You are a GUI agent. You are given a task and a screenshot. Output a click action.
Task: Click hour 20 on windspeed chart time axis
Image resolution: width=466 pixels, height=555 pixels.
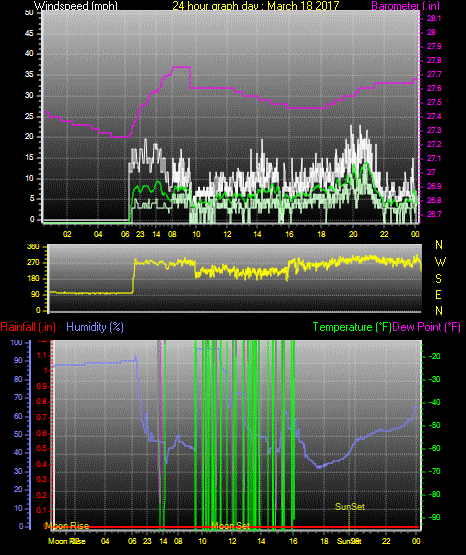(x=353, y=234)
